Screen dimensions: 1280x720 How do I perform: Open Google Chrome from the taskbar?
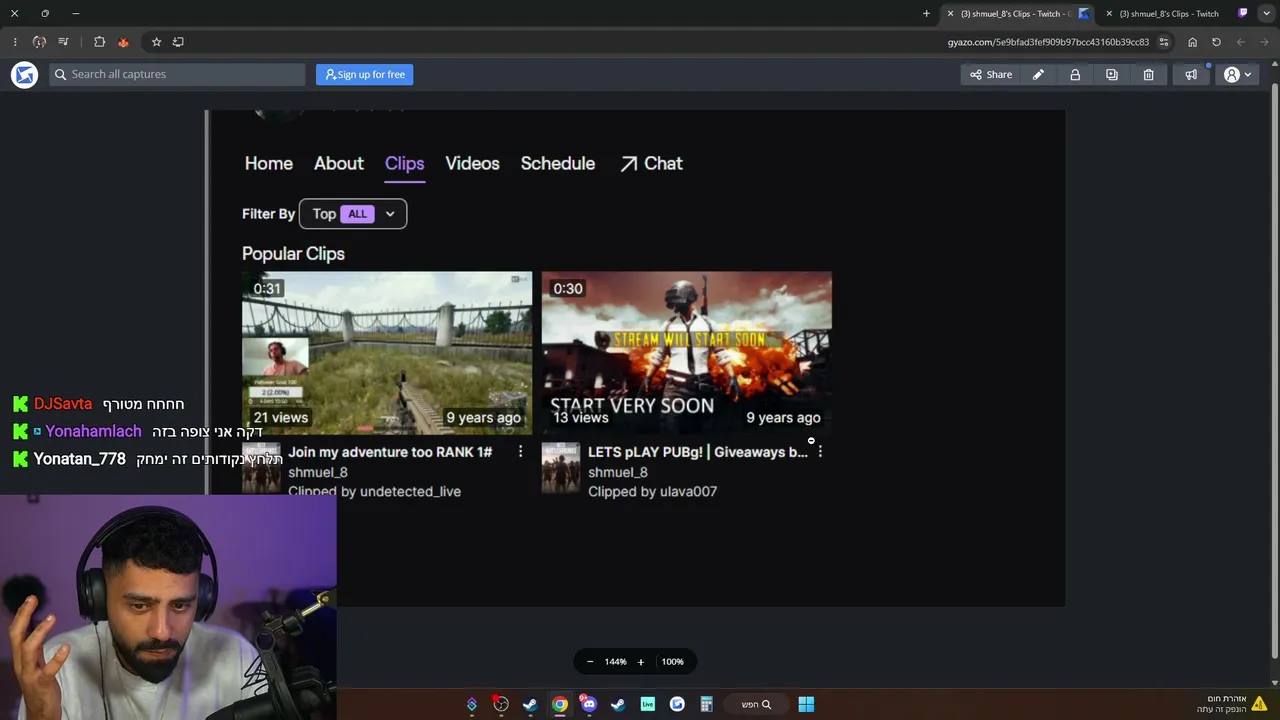point(560,705)
